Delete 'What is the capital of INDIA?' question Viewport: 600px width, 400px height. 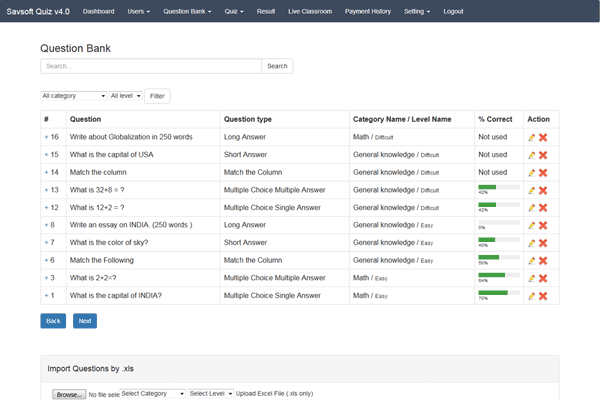tap(543, 296)
